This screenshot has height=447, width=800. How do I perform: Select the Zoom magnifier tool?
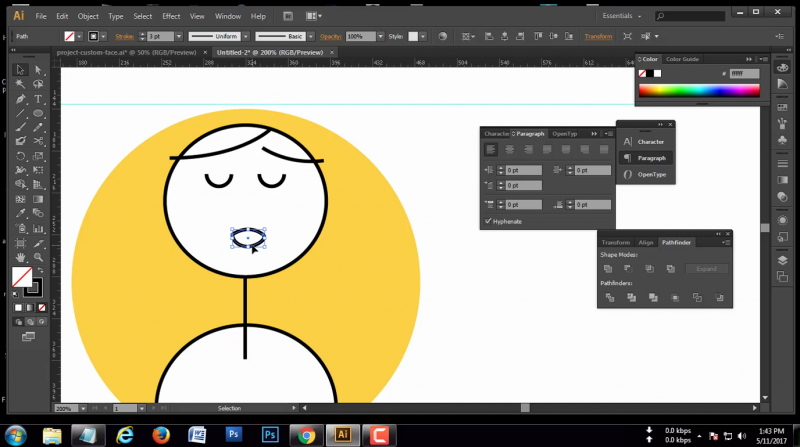click(x=38, y=258)
